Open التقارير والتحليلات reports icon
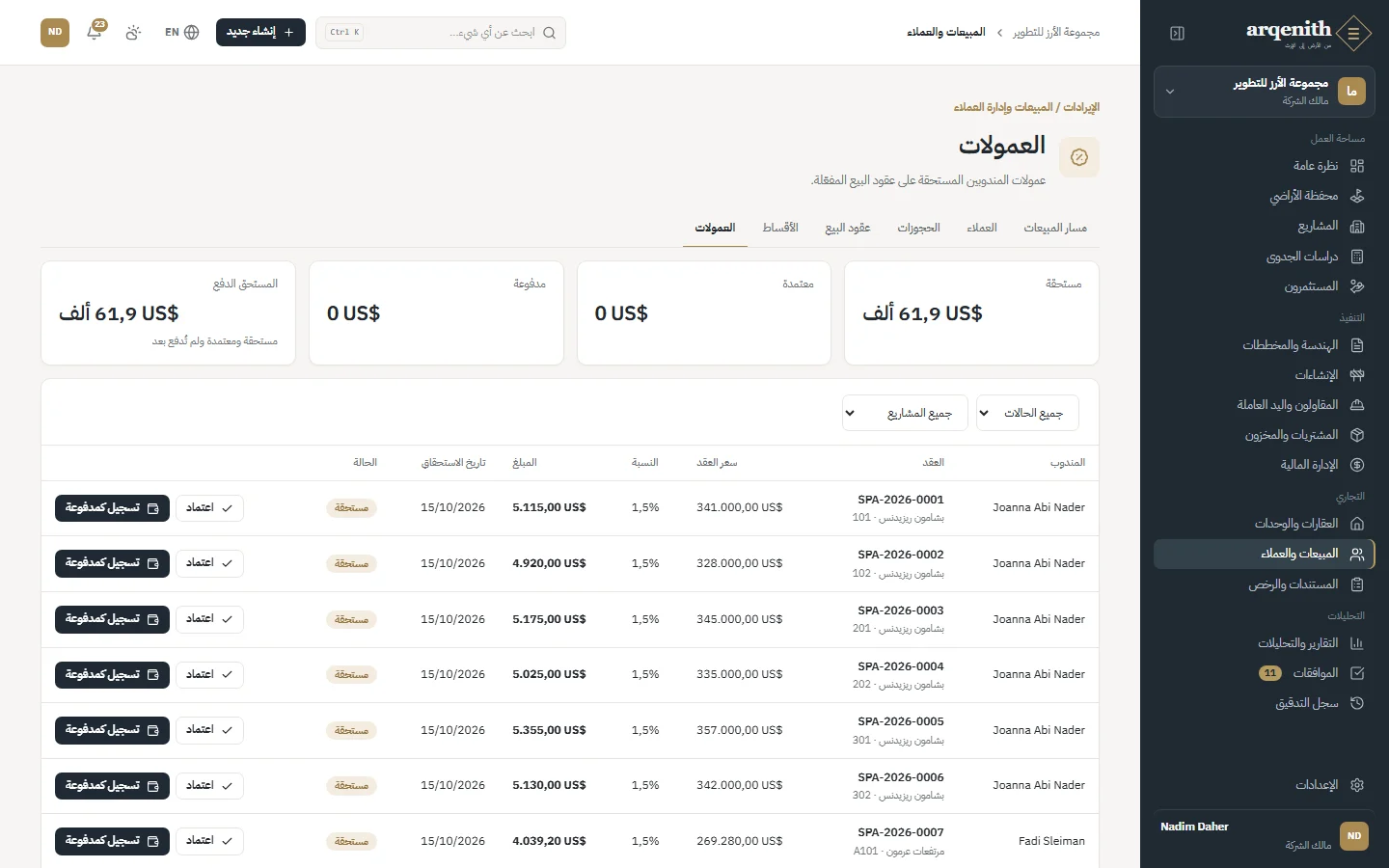This screenshot has height=868, width=1389. pos(1357,643)
